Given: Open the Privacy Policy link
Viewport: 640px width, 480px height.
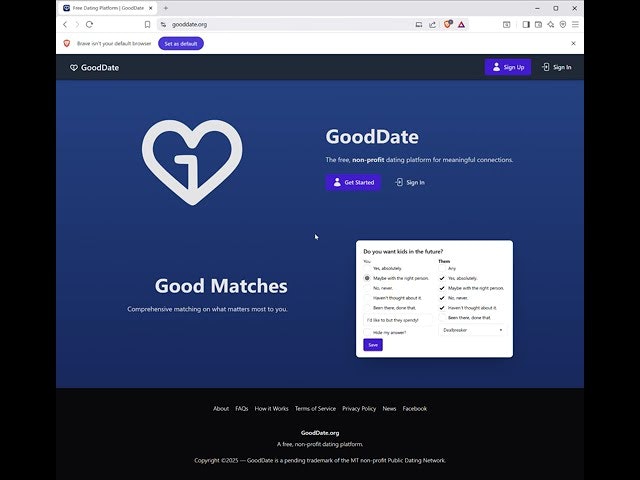Looking at the screenshot, I should coord(359,409).
